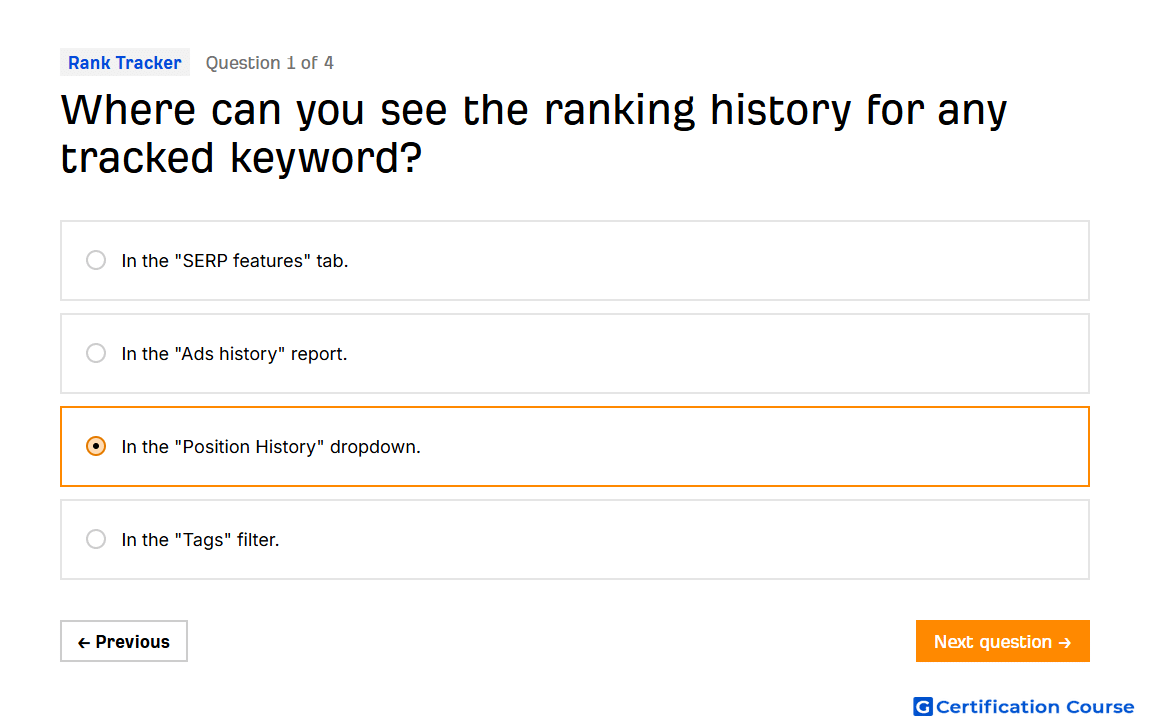Click empty space in the "Tags" filter answer card
Screen dimensions: 1150x726
[x=682, y=540]
